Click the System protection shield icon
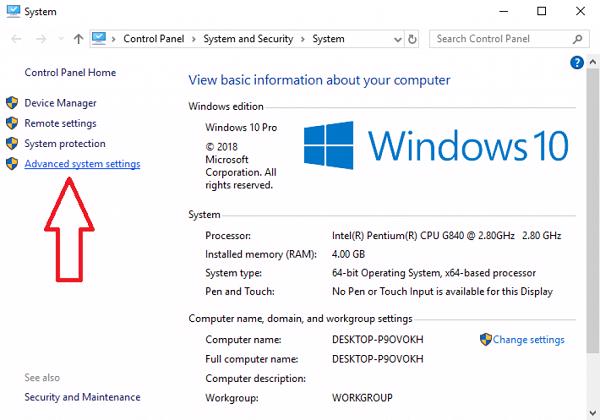 coord(13,144)
